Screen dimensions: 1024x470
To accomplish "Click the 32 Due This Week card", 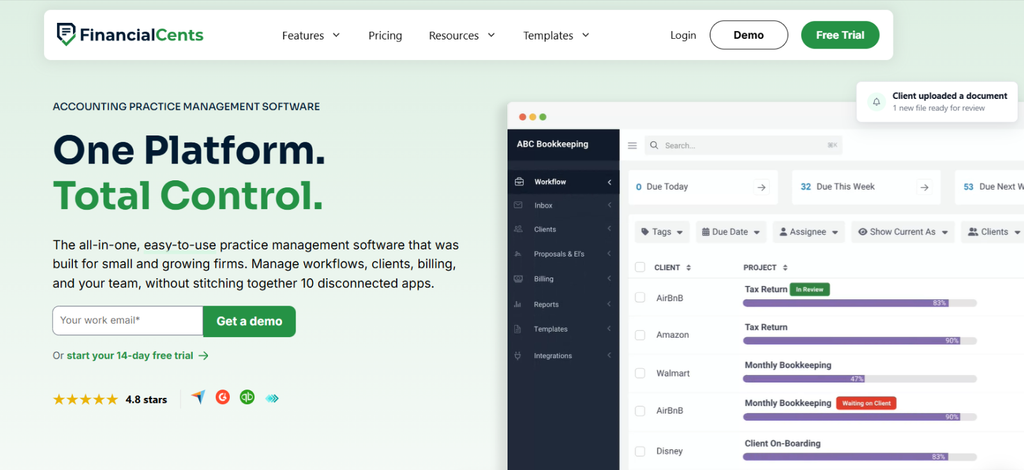I will coord(866,187).
